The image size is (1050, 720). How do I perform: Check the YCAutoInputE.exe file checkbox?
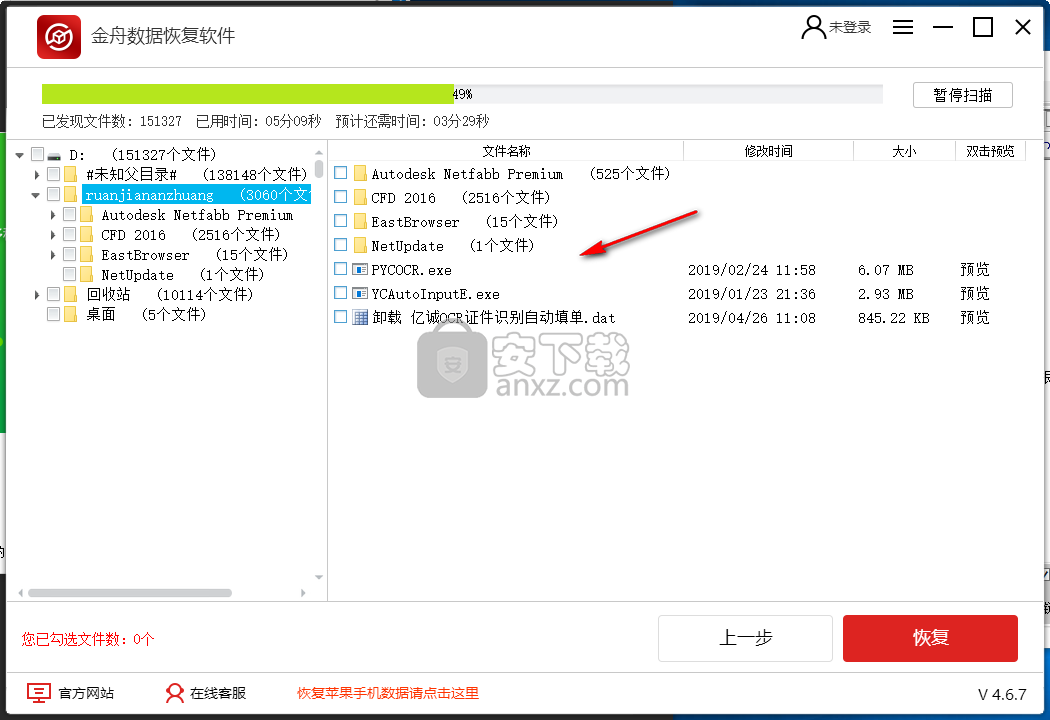click(341, 293)
